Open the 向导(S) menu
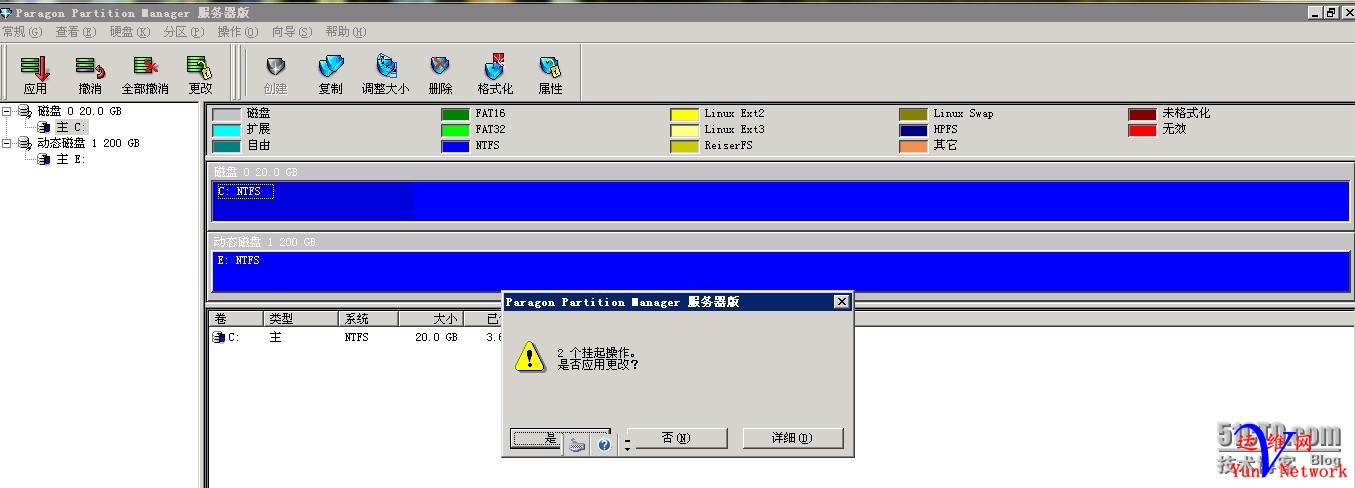This screenshot has width=1355, height=488. 292,32
